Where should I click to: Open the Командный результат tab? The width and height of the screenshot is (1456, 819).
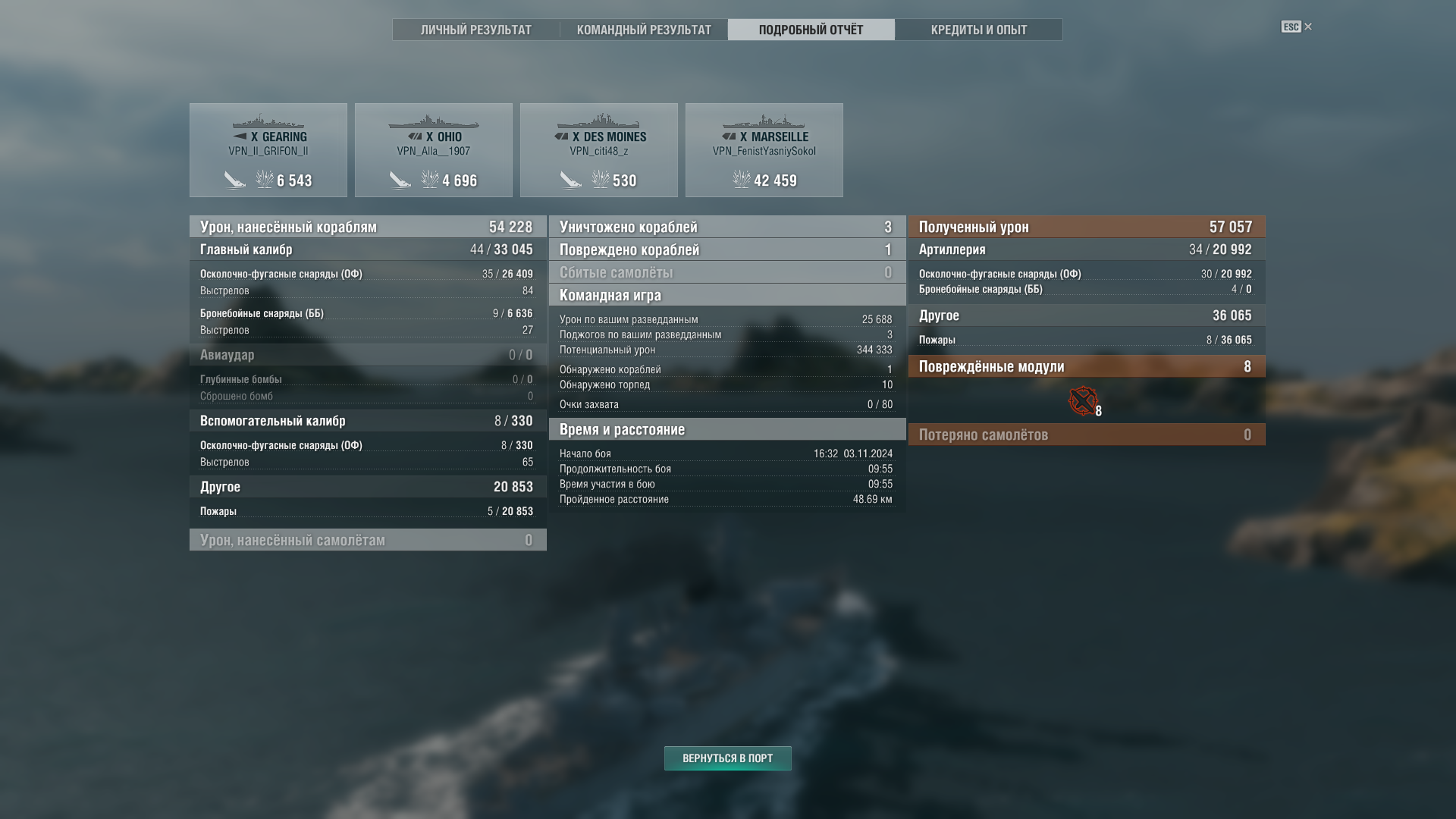[644, 30]
